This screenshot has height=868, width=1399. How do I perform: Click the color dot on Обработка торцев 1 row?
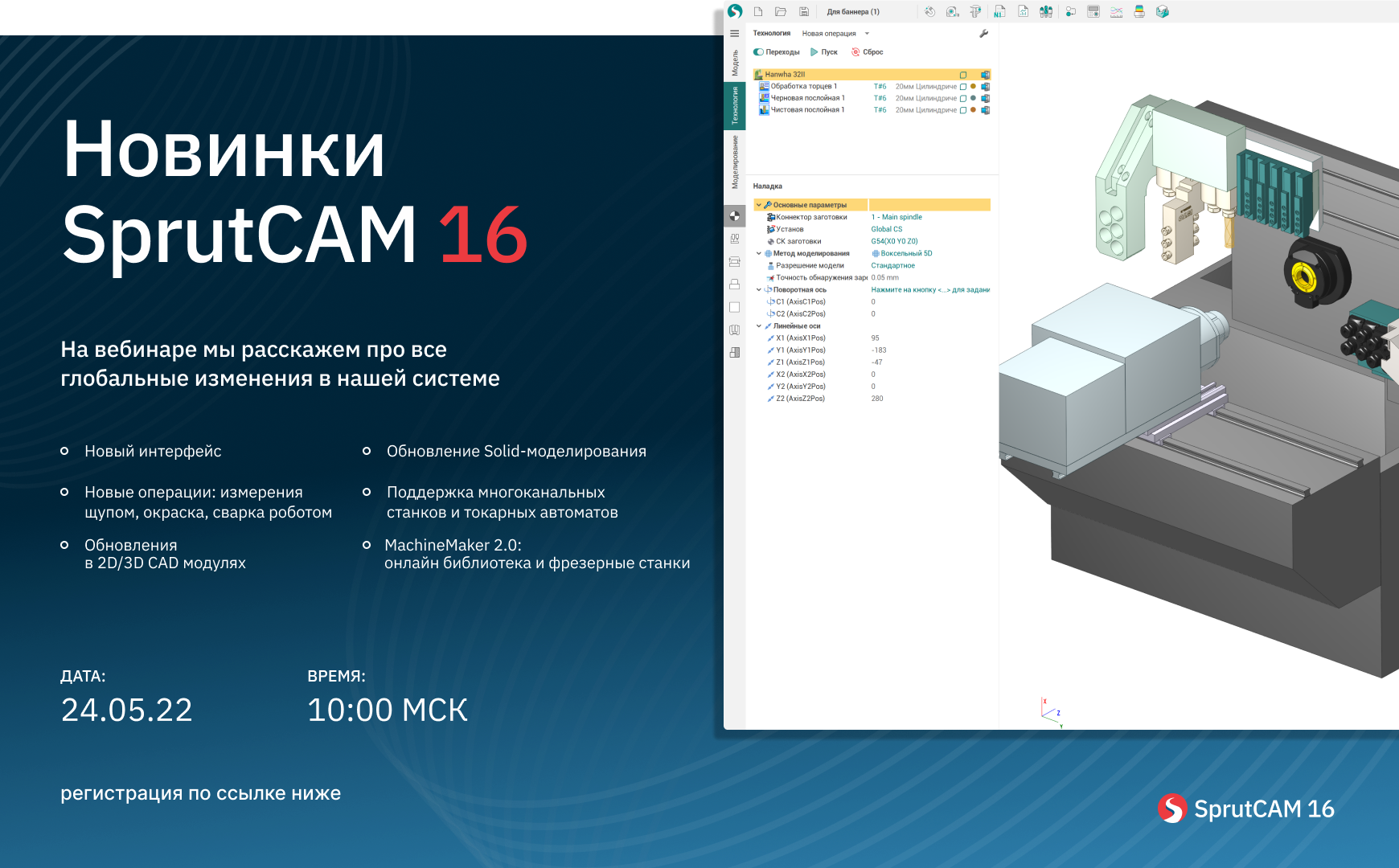click(x=973, y=87)
